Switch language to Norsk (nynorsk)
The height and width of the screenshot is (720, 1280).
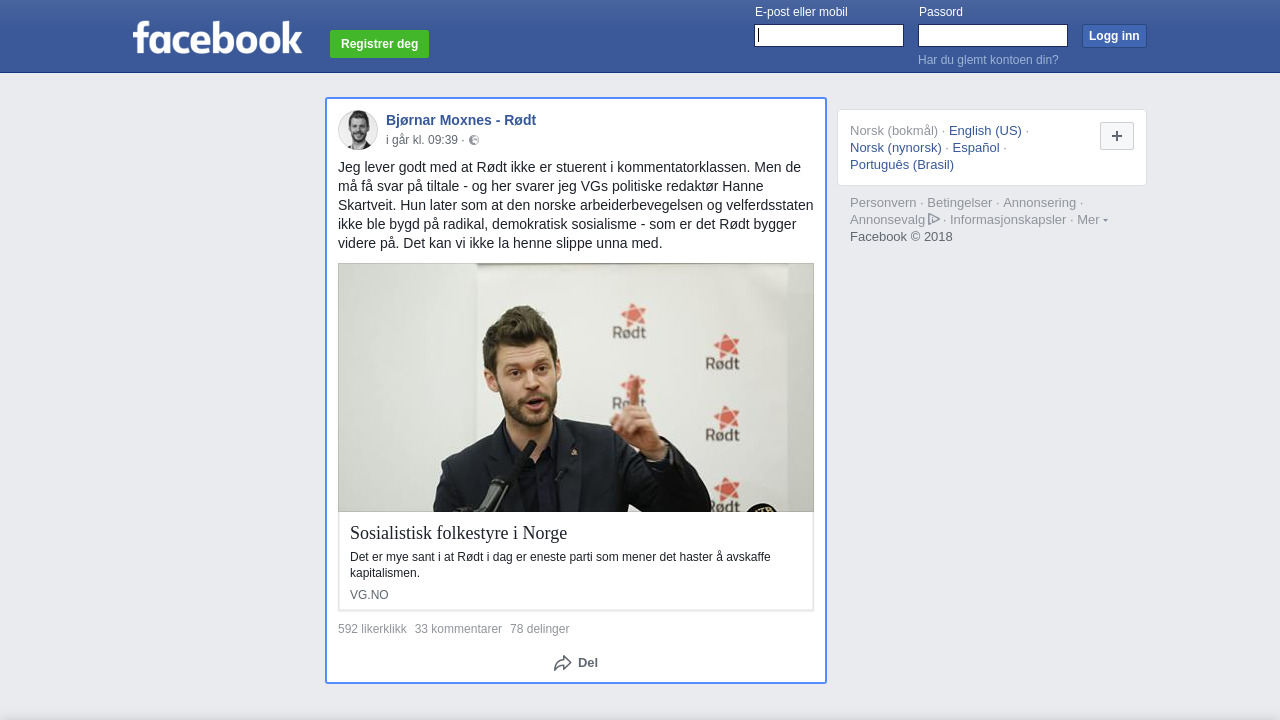896,148
